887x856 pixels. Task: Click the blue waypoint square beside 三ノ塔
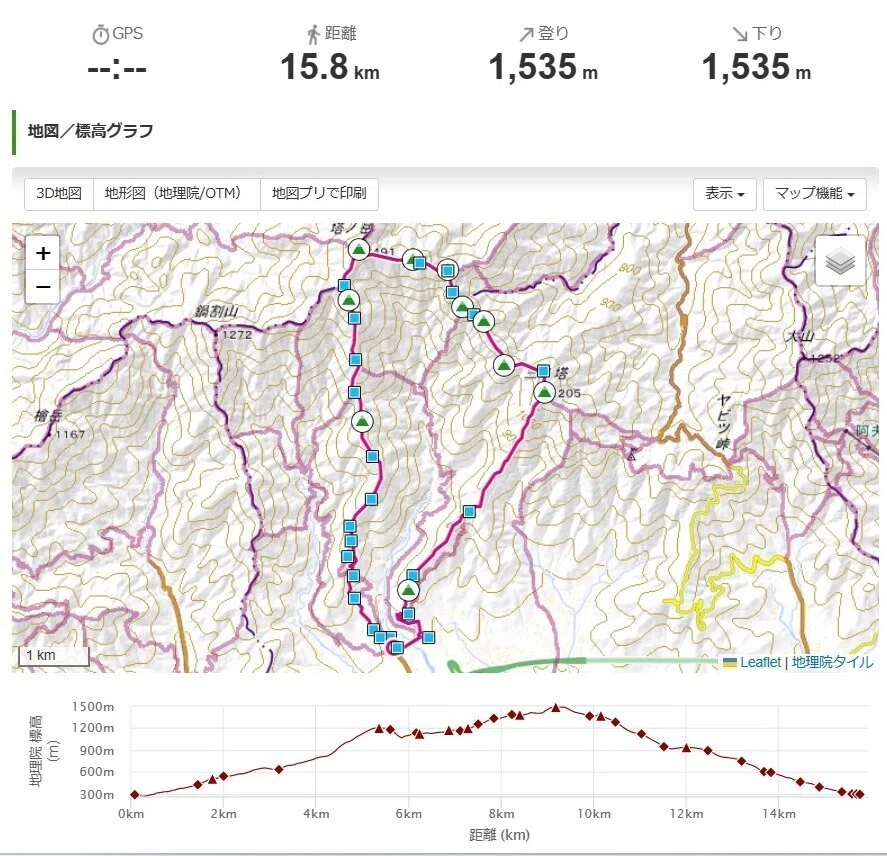(x=543, y=371)
